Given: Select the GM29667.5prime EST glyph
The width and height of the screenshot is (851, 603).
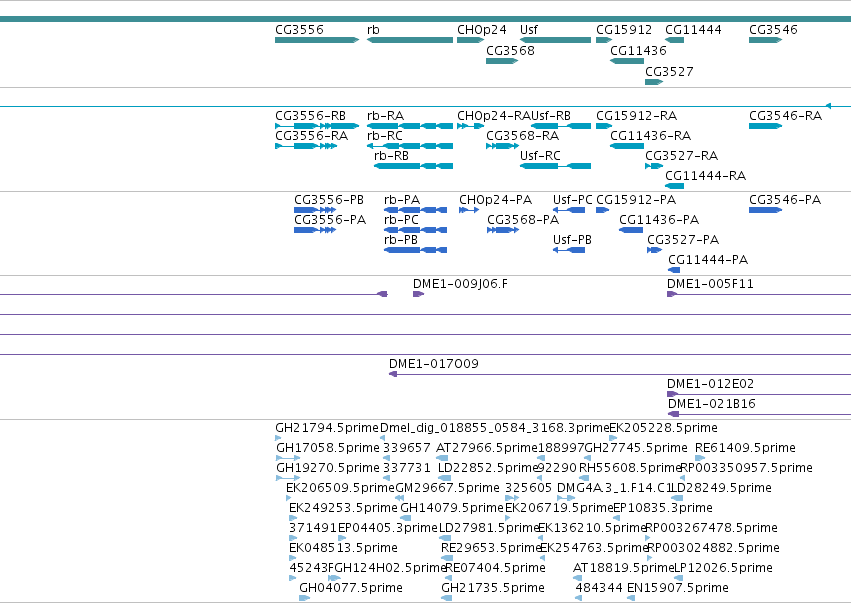Looking at the screenshot, I should (399, 498).
